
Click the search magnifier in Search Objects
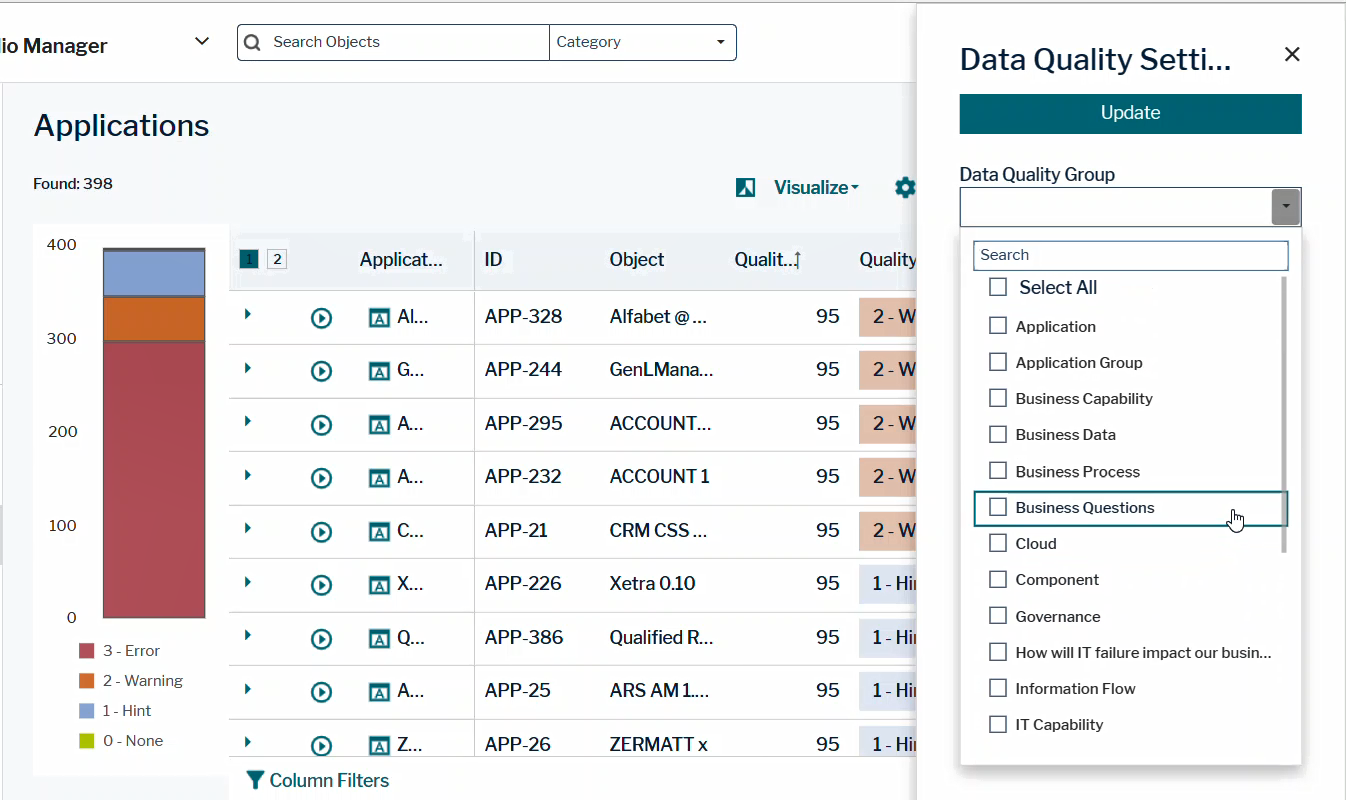(253, 42)
